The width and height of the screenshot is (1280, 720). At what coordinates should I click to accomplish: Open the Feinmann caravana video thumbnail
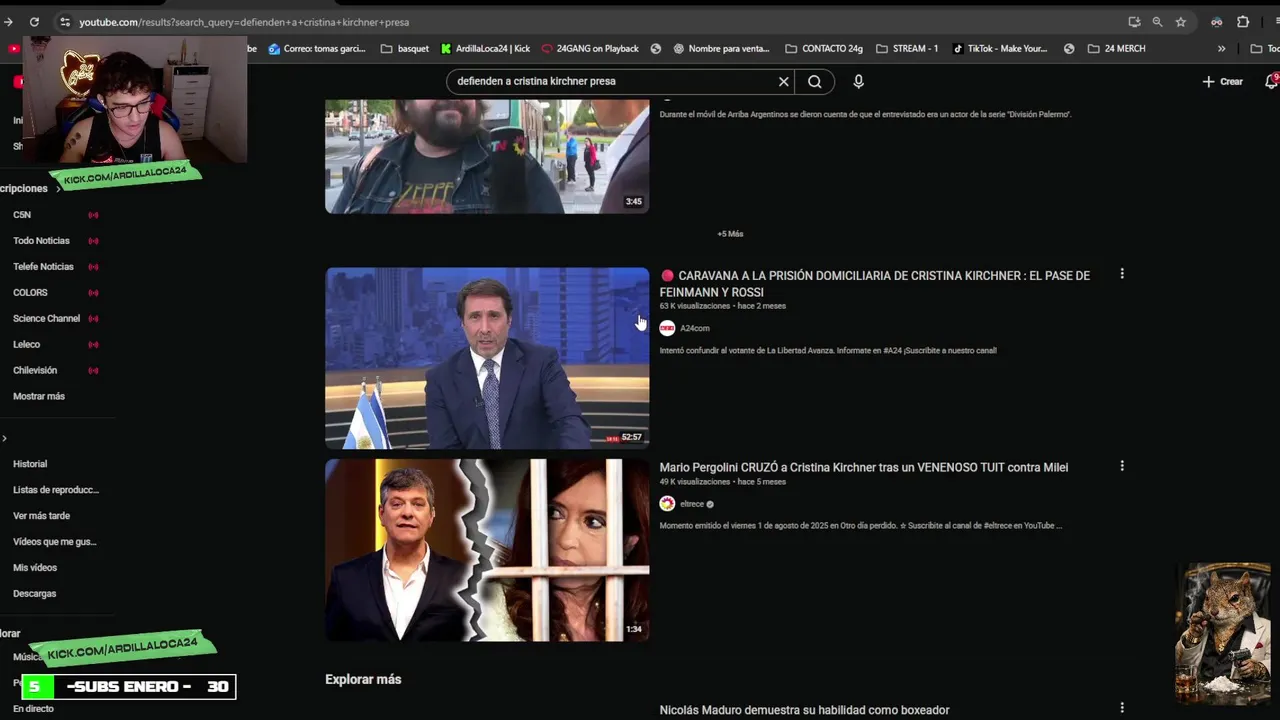pos(487,358)
